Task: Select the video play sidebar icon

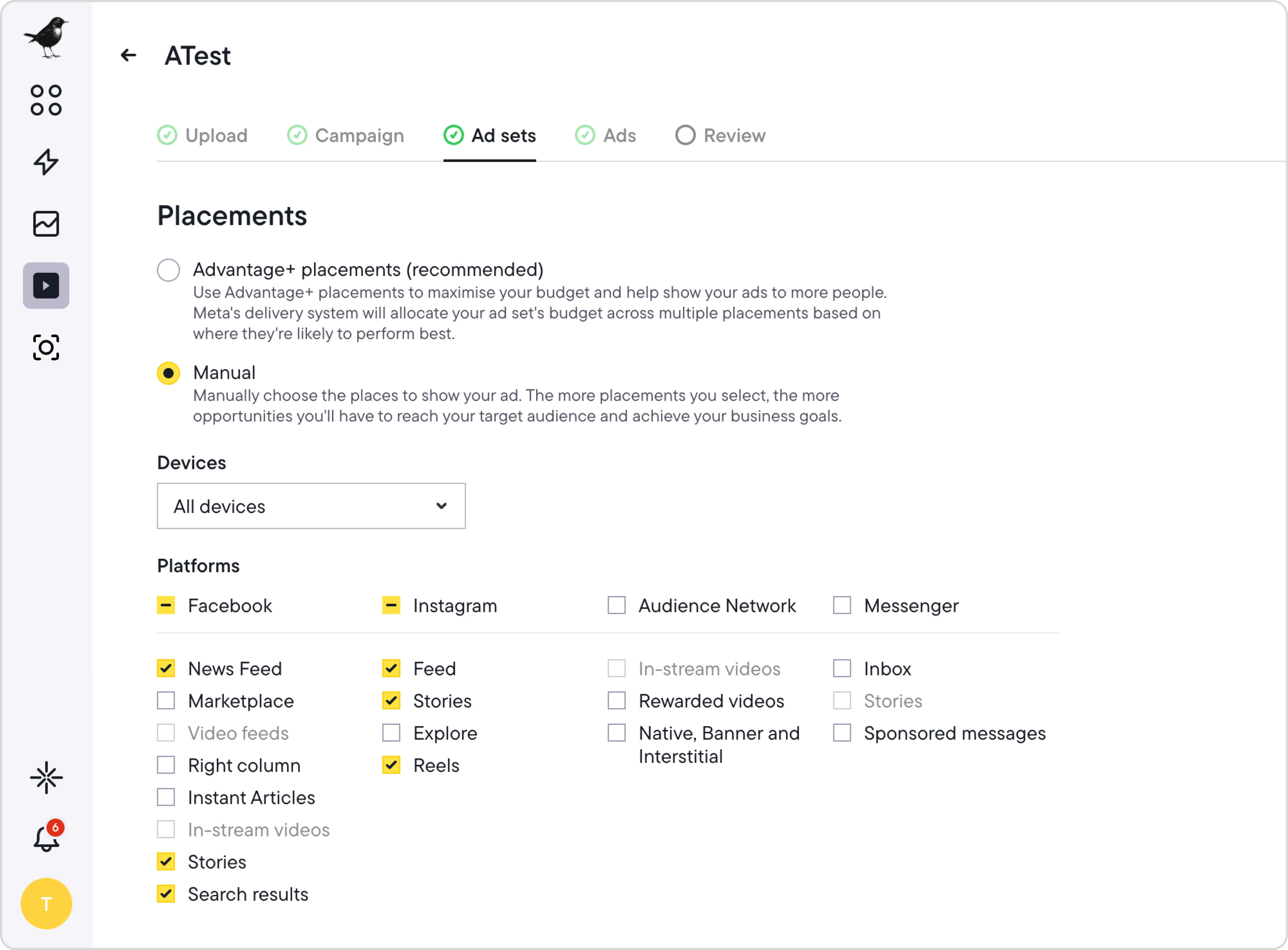Action: coord(46,286)
